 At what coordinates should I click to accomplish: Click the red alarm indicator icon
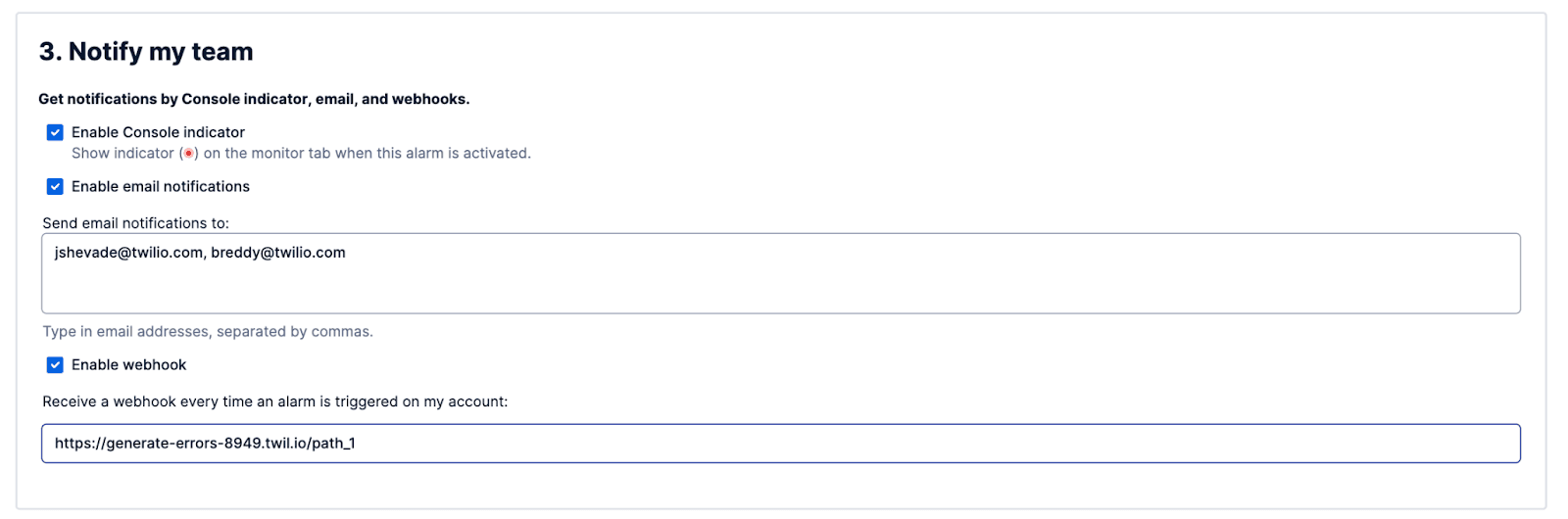[x=188, y=154]
